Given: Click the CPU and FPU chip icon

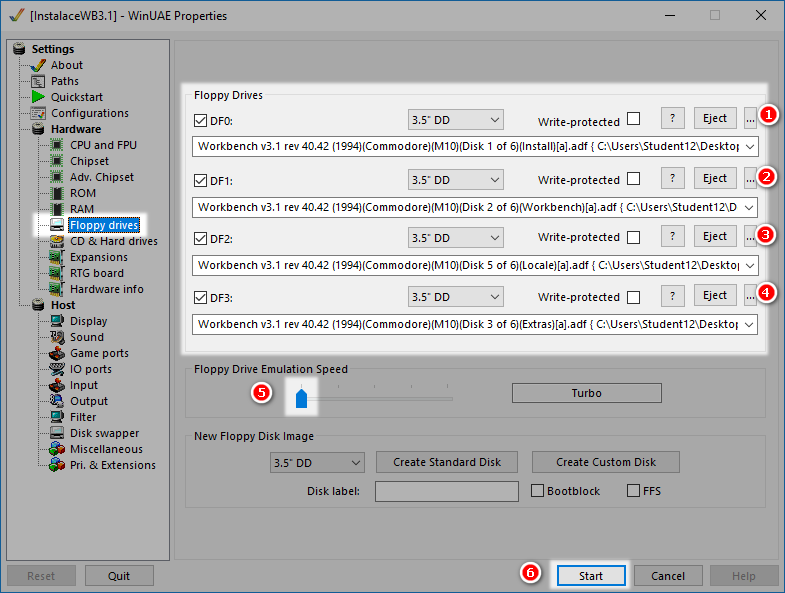Looking at the screenshot, I should (57, 145).
